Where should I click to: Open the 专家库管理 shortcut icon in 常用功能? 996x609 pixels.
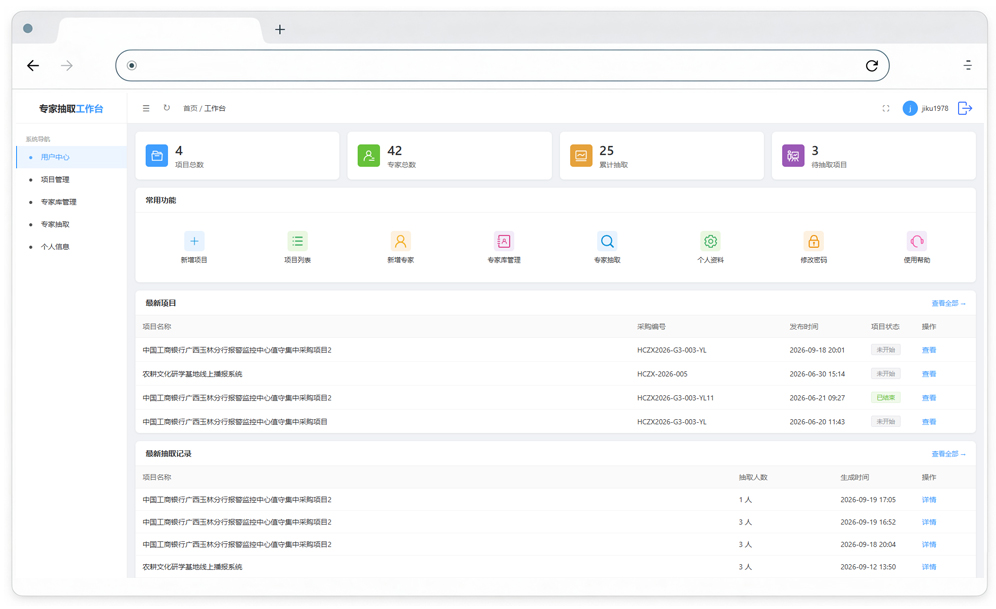pyautogui.click(x=504, y=241)
